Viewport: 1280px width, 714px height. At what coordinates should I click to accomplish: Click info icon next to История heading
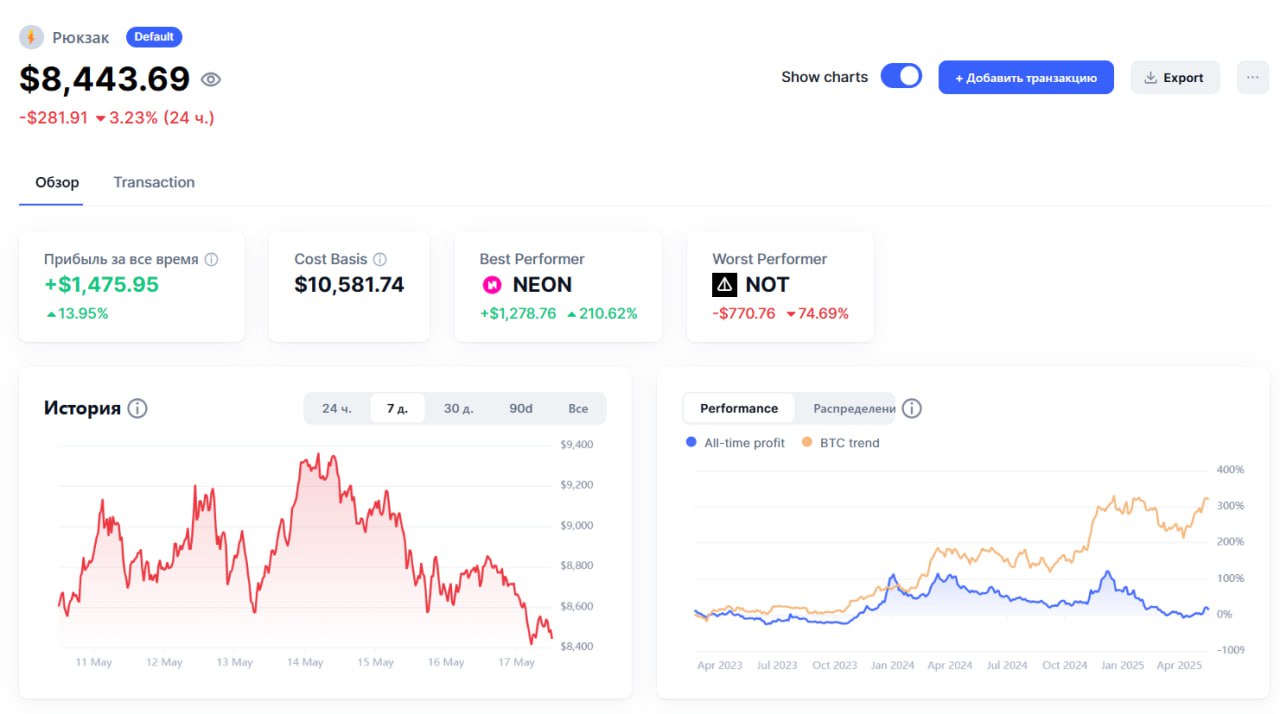[137, 408]
